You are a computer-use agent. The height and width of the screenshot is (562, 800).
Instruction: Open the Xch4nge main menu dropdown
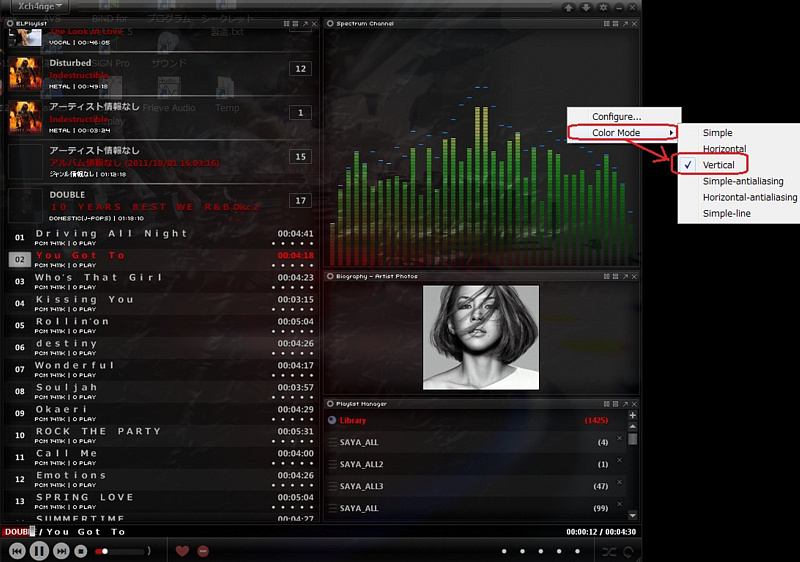pos(40,6)
